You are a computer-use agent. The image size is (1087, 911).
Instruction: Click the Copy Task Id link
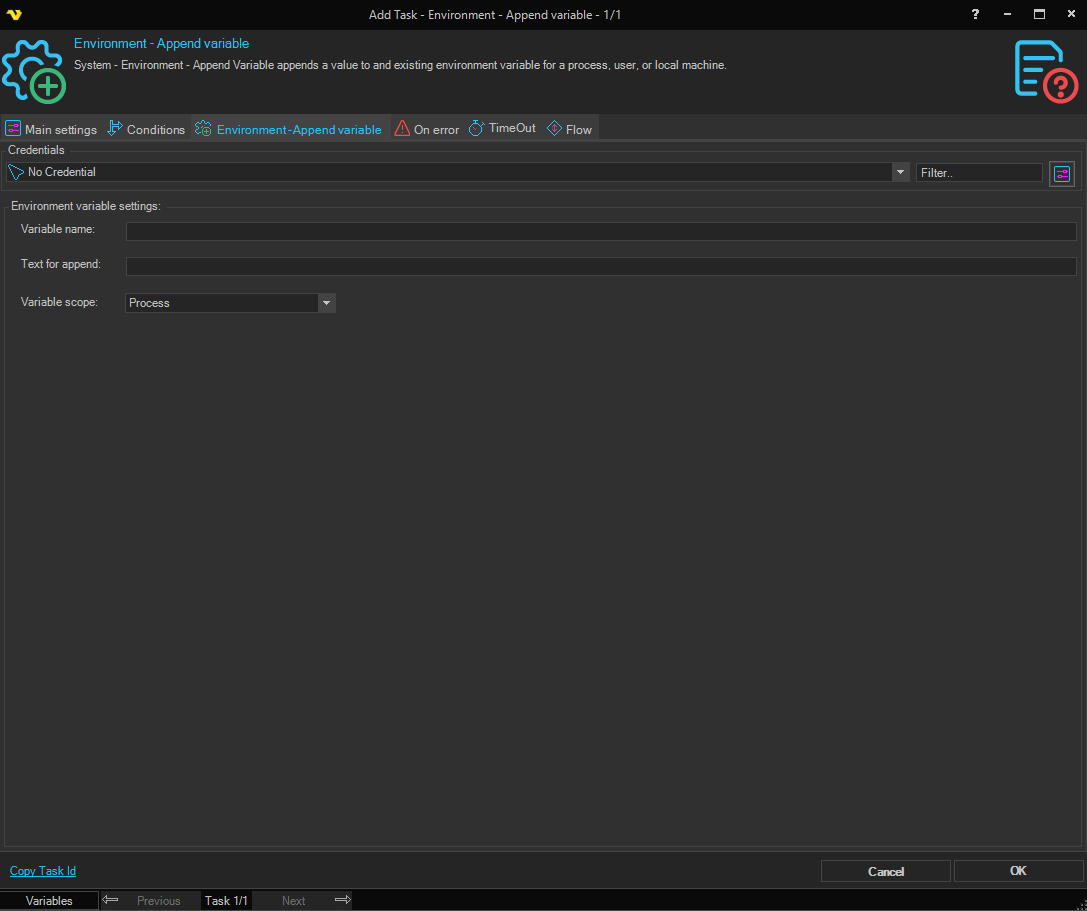pyautogui.click(x=43, y=871)
